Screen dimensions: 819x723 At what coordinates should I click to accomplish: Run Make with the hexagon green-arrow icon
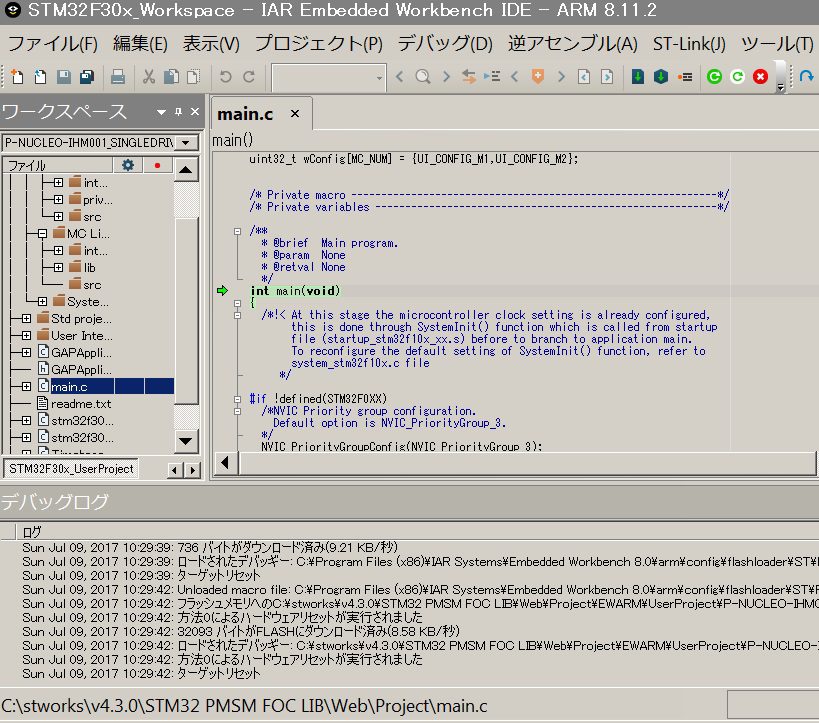coord(661,77)
